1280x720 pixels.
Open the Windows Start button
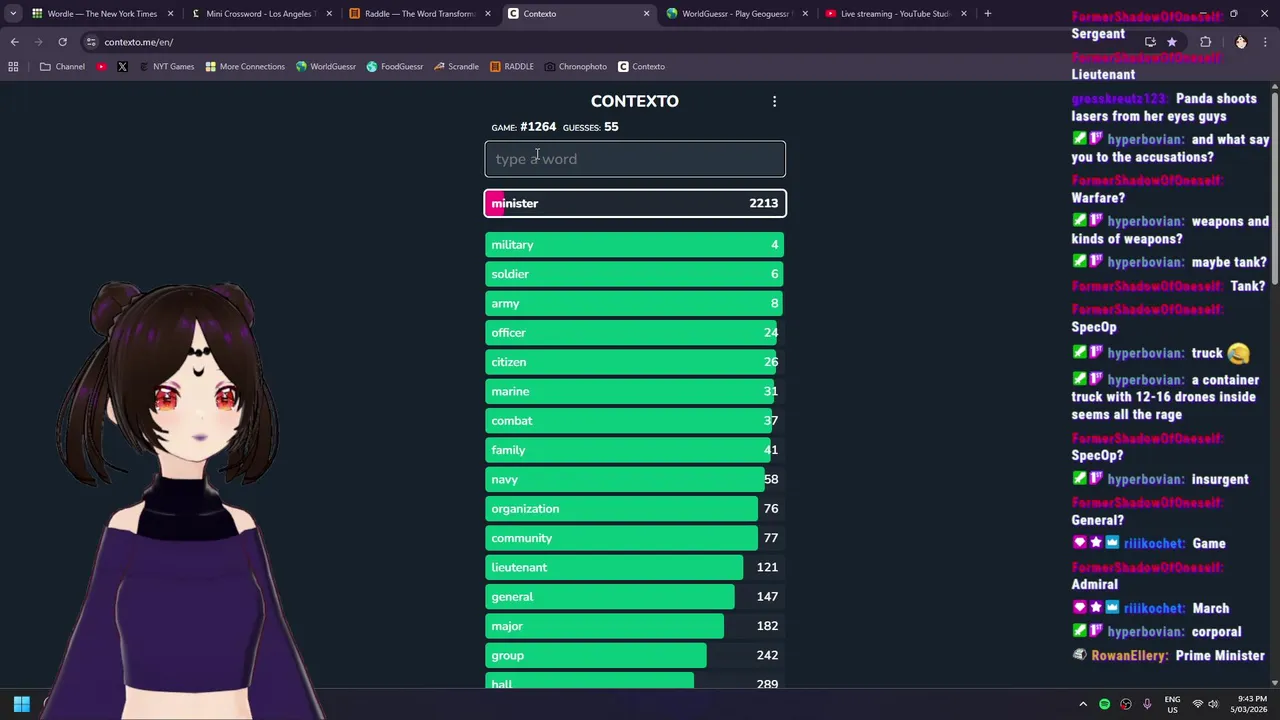tap(21, 704)
